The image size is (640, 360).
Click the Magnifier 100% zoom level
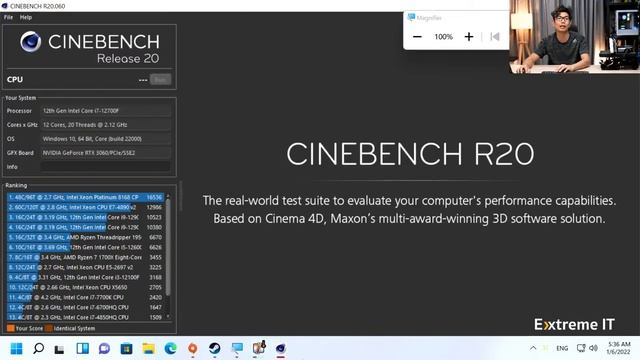(444, 37)
